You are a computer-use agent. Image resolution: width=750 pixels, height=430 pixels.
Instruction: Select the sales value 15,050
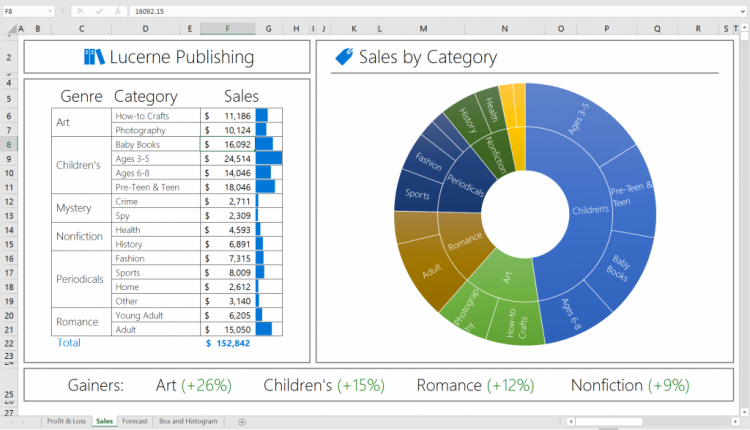click(x=228, y=330)
